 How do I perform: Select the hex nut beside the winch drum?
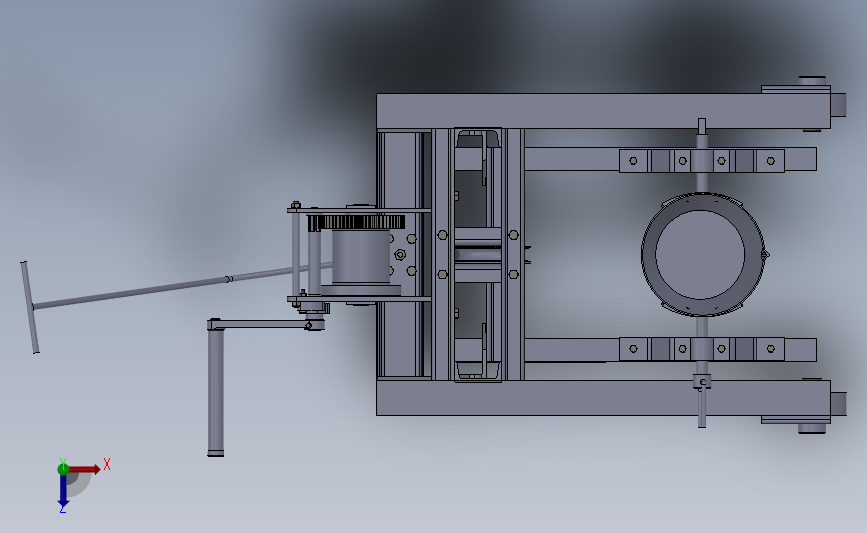pyautogui.click(x=400, y=254)
